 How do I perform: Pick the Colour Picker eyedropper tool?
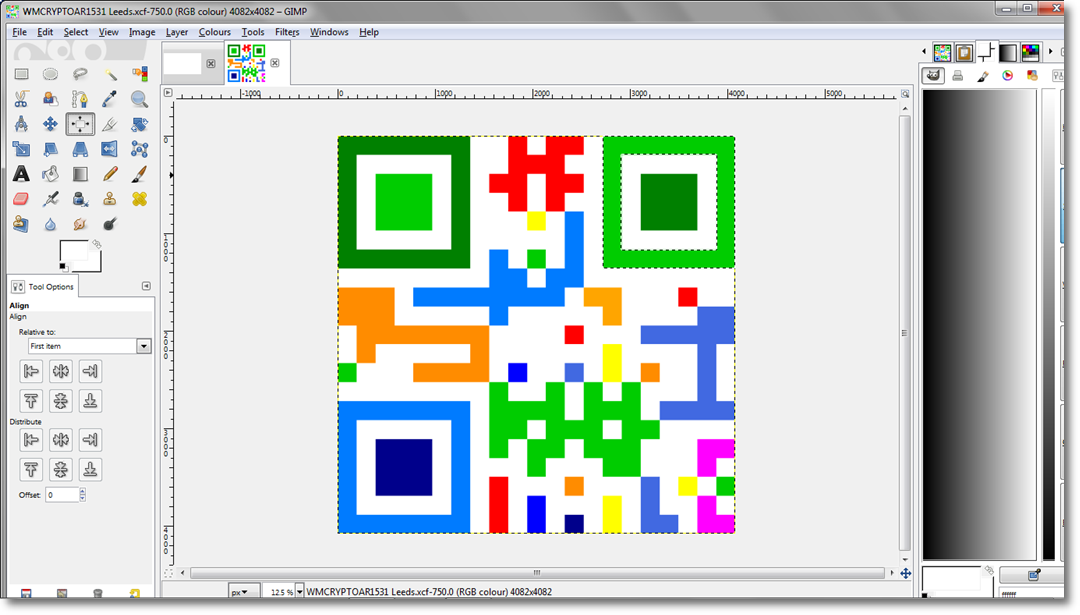pyautogui.click(x=110, y=99)
